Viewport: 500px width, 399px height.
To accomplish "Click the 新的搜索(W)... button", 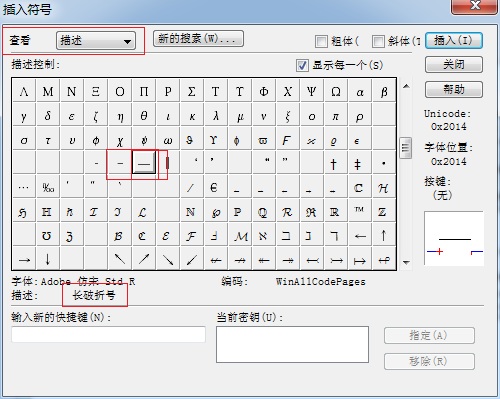I will pyautogui.click(x=198, y=39).
